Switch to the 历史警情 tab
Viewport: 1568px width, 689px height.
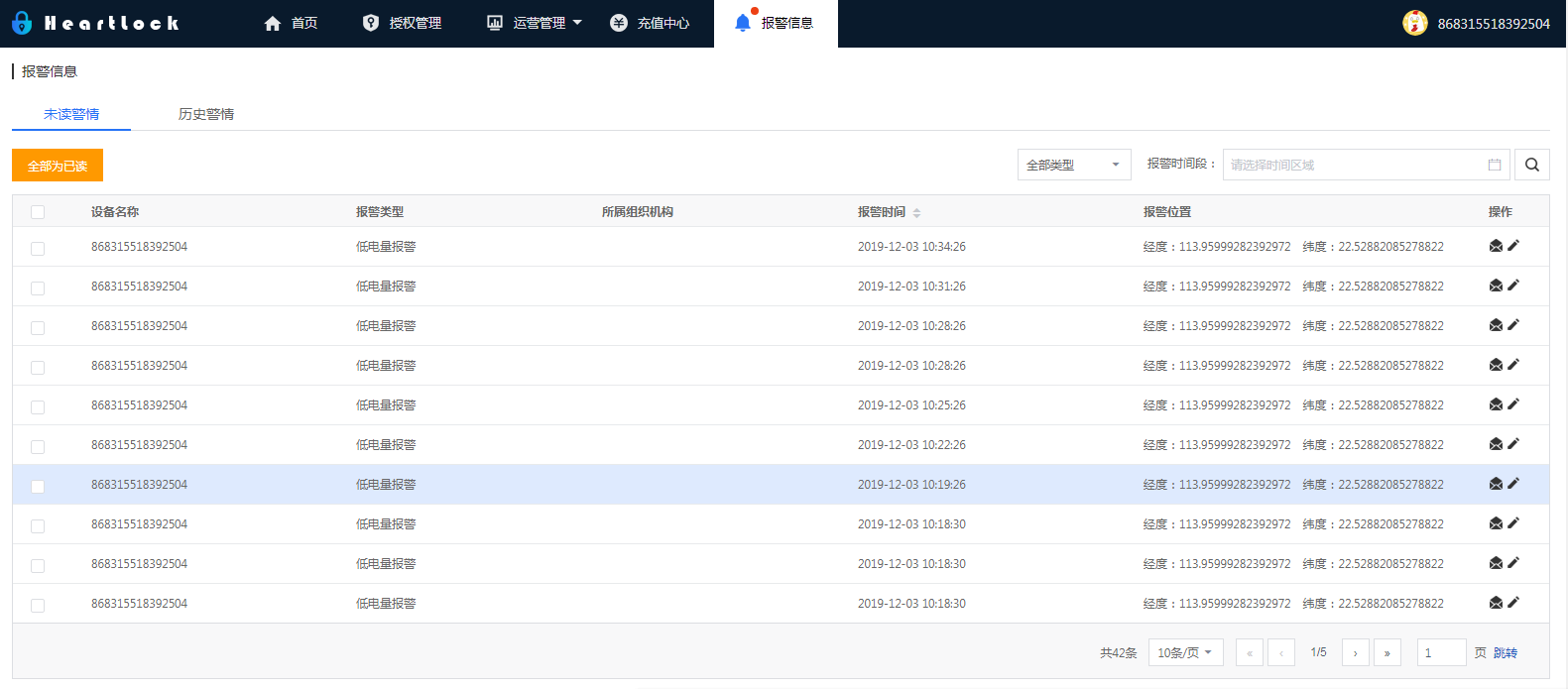tap(206, 114)
